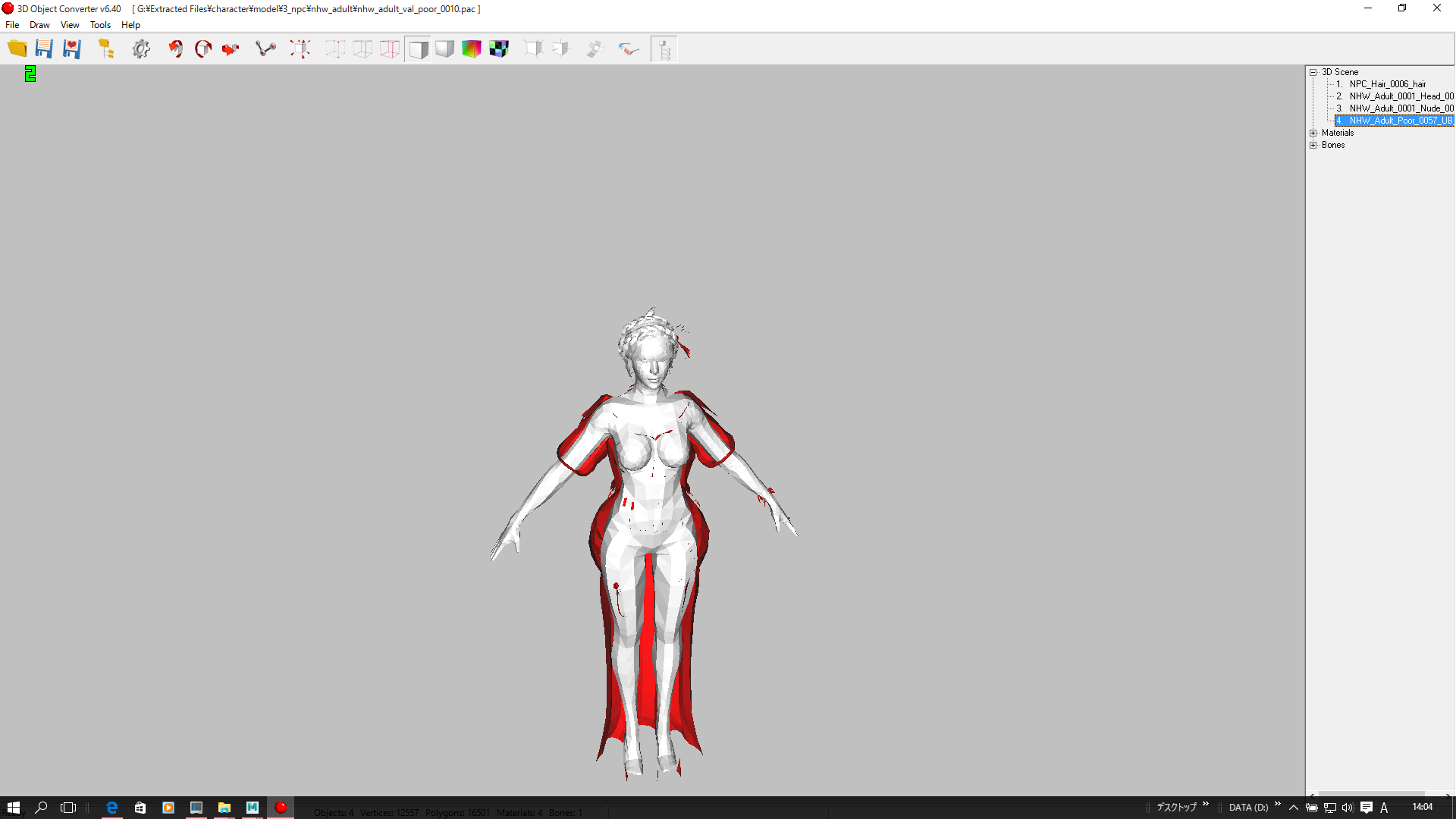Select the bones connector icon
The image size is (1456, 819).
point(265,49)
